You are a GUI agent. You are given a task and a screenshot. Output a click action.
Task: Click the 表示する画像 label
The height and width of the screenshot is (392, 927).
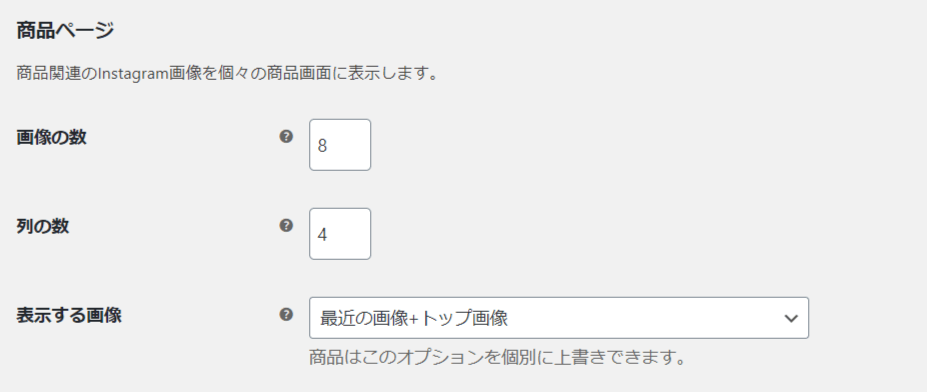[x=69, y=316]
